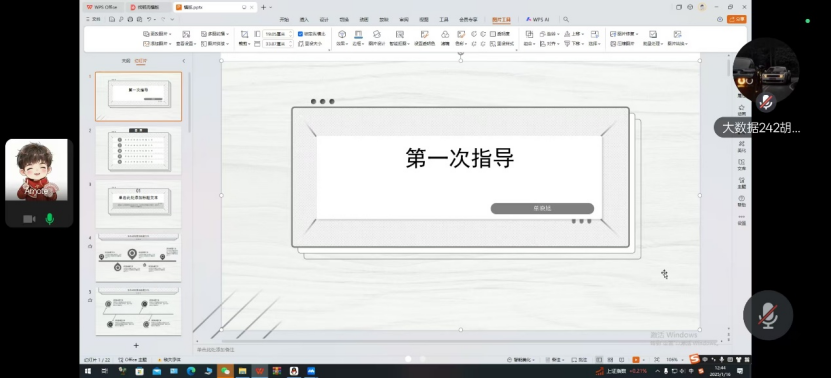The width and height of the screenshot is (831, 378).
Task: Click the 重设大小 button
Action: pos(311,44)
